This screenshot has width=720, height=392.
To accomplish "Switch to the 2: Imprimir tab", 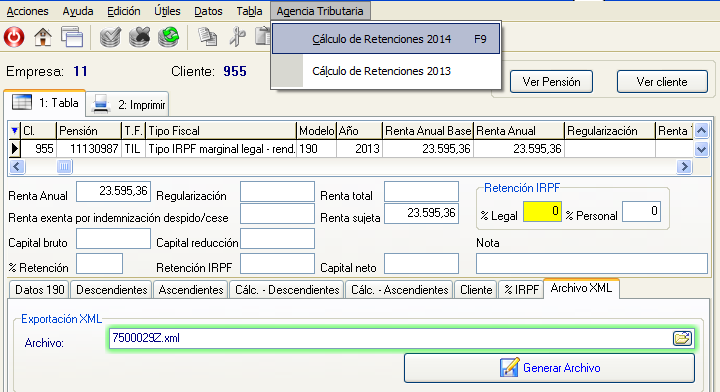I will pyautogui.click(x=127, y=104).
